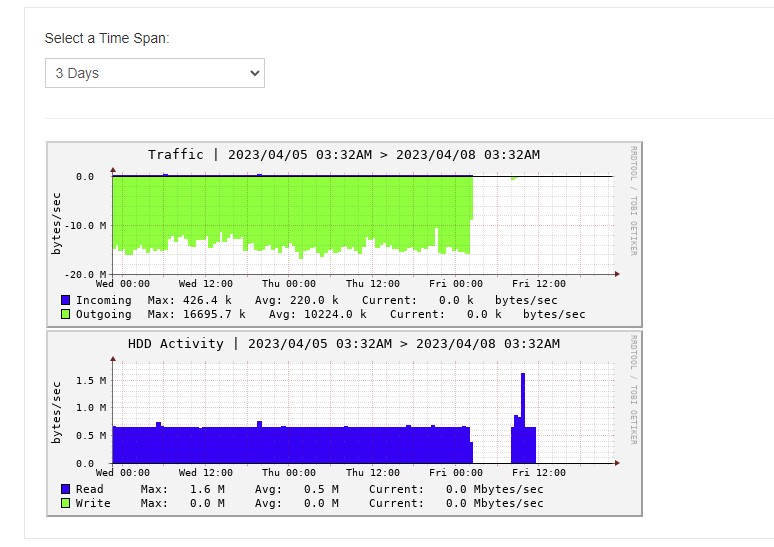The width and height of the screenshot is (774, 547).
Task: Click the RRDTOOL watermark on Traffic graph
Action: coord(633,200)
